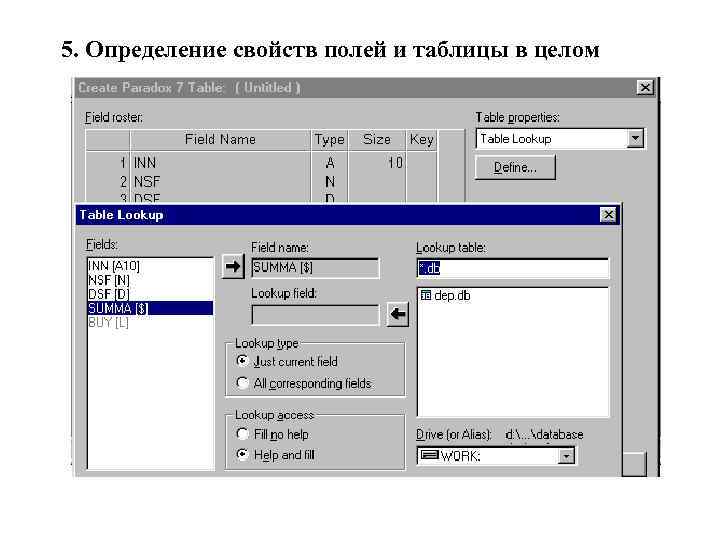Expand the Drive or Alias WORK dropdown
Image resolution: width=720 pixels, height=540 pixels.
[x=566, y=456]
